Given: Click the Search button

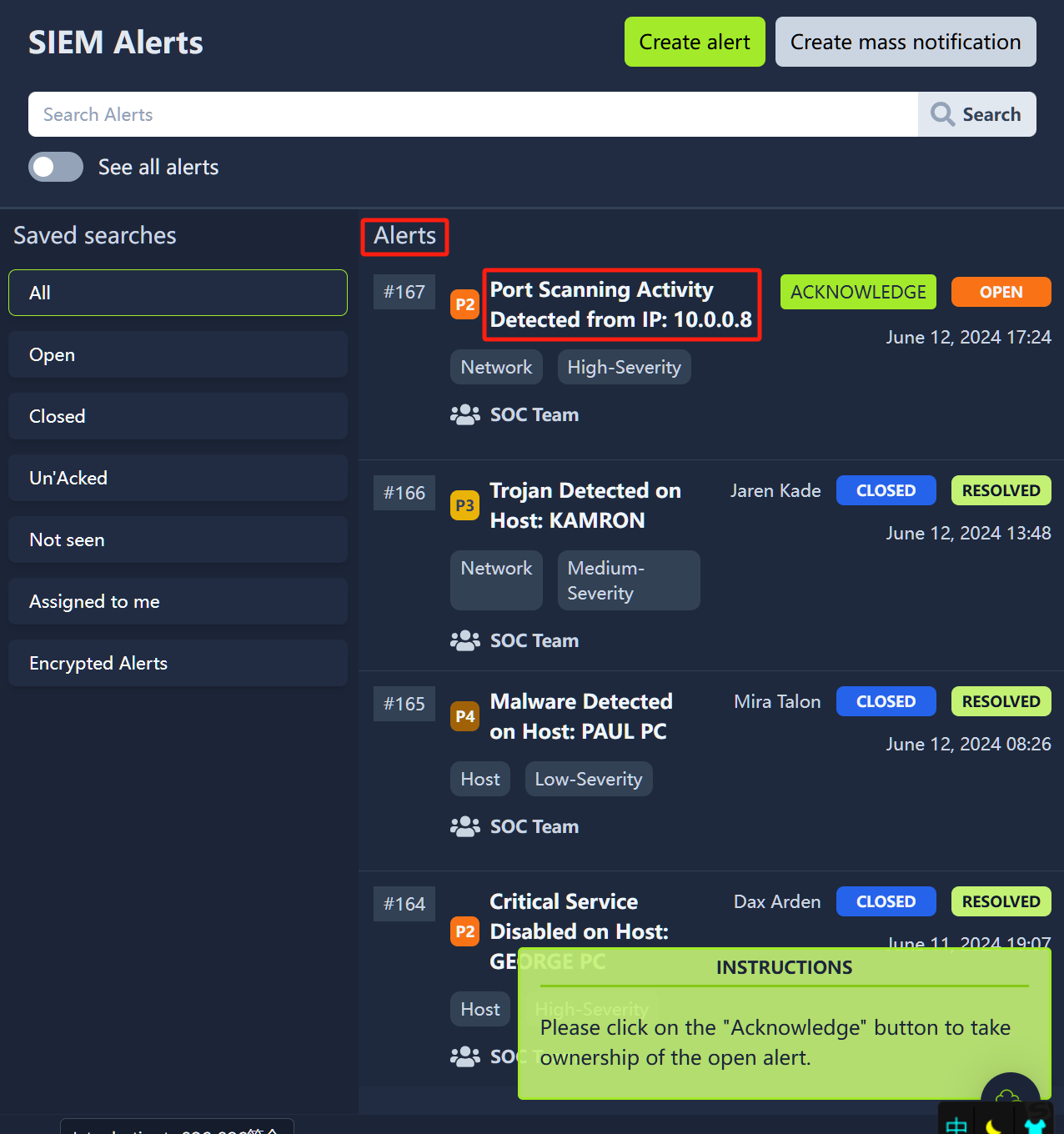Looking at the screenshot, I should click(977, 114).
